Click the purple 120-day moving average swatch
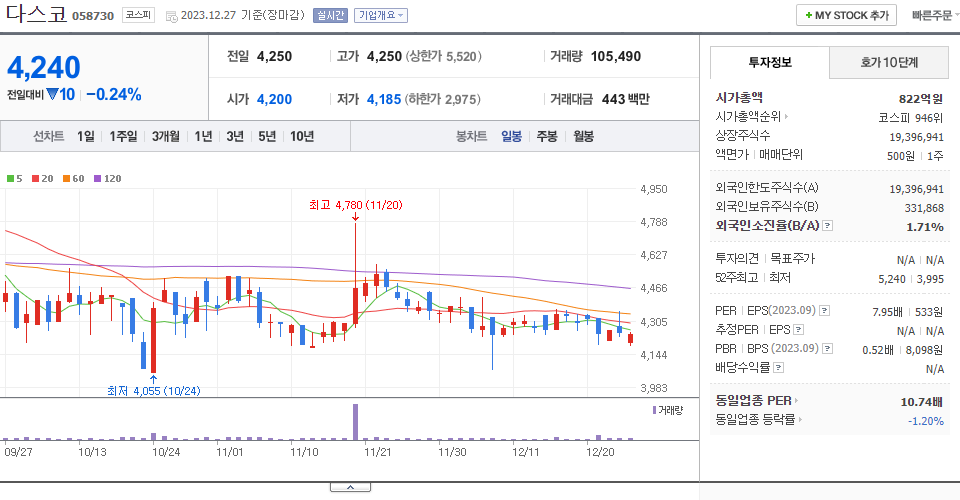The width and height of the screenshot is (960, 500). pos(97,179)
